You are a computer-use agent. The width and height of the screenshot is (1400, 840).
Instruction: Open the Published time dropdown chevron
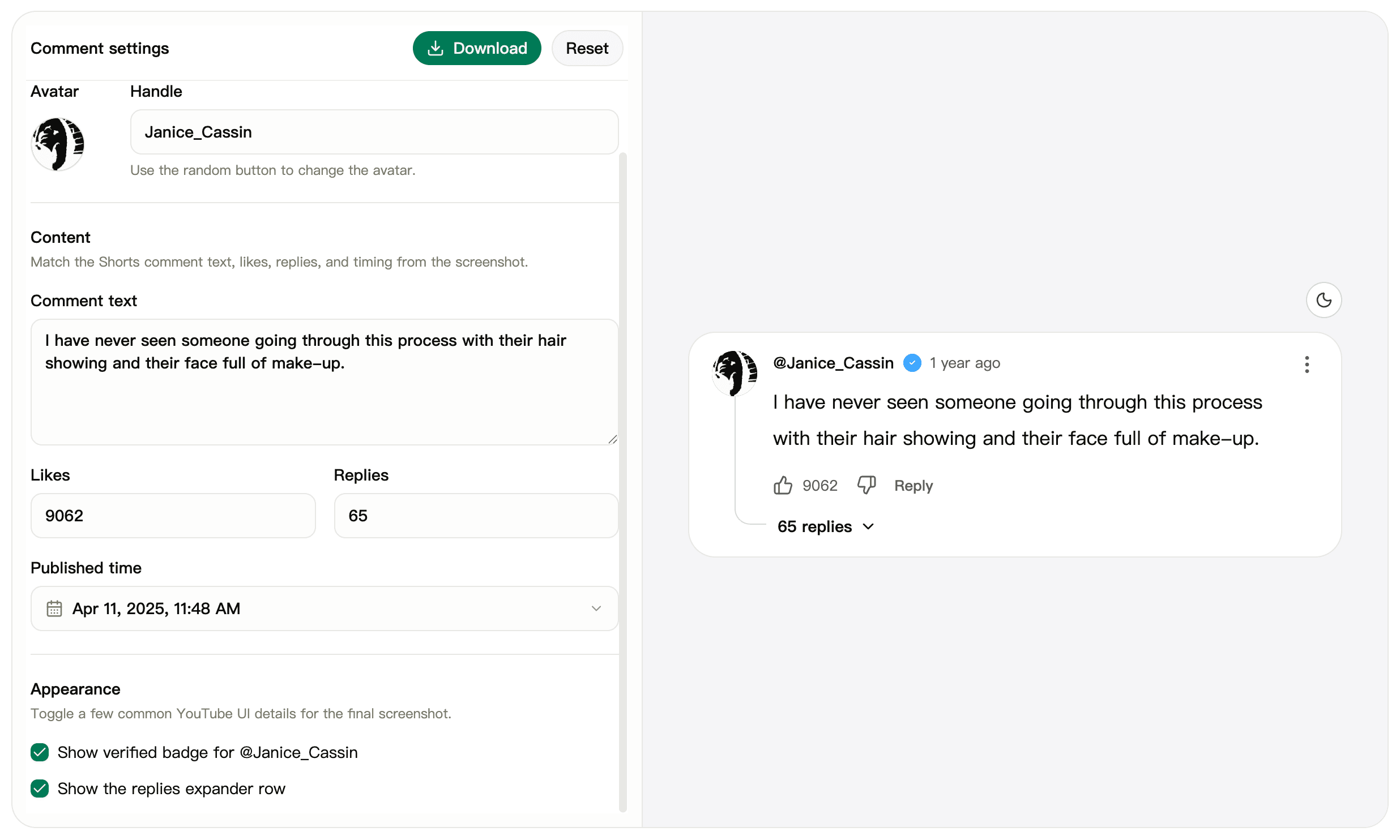[x=596, y=608]
